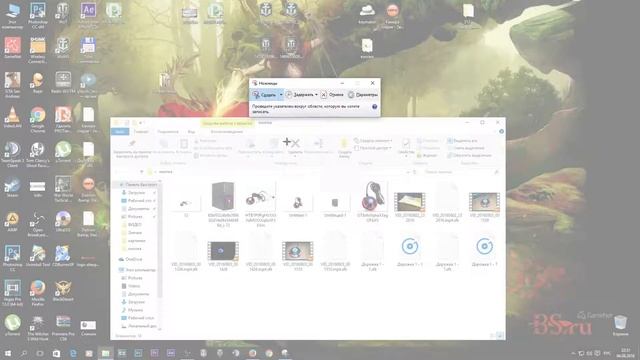Screen dimensions: 640x360
Task: Open the Этот компьютер desktop icon
Action: click(12, 10)
